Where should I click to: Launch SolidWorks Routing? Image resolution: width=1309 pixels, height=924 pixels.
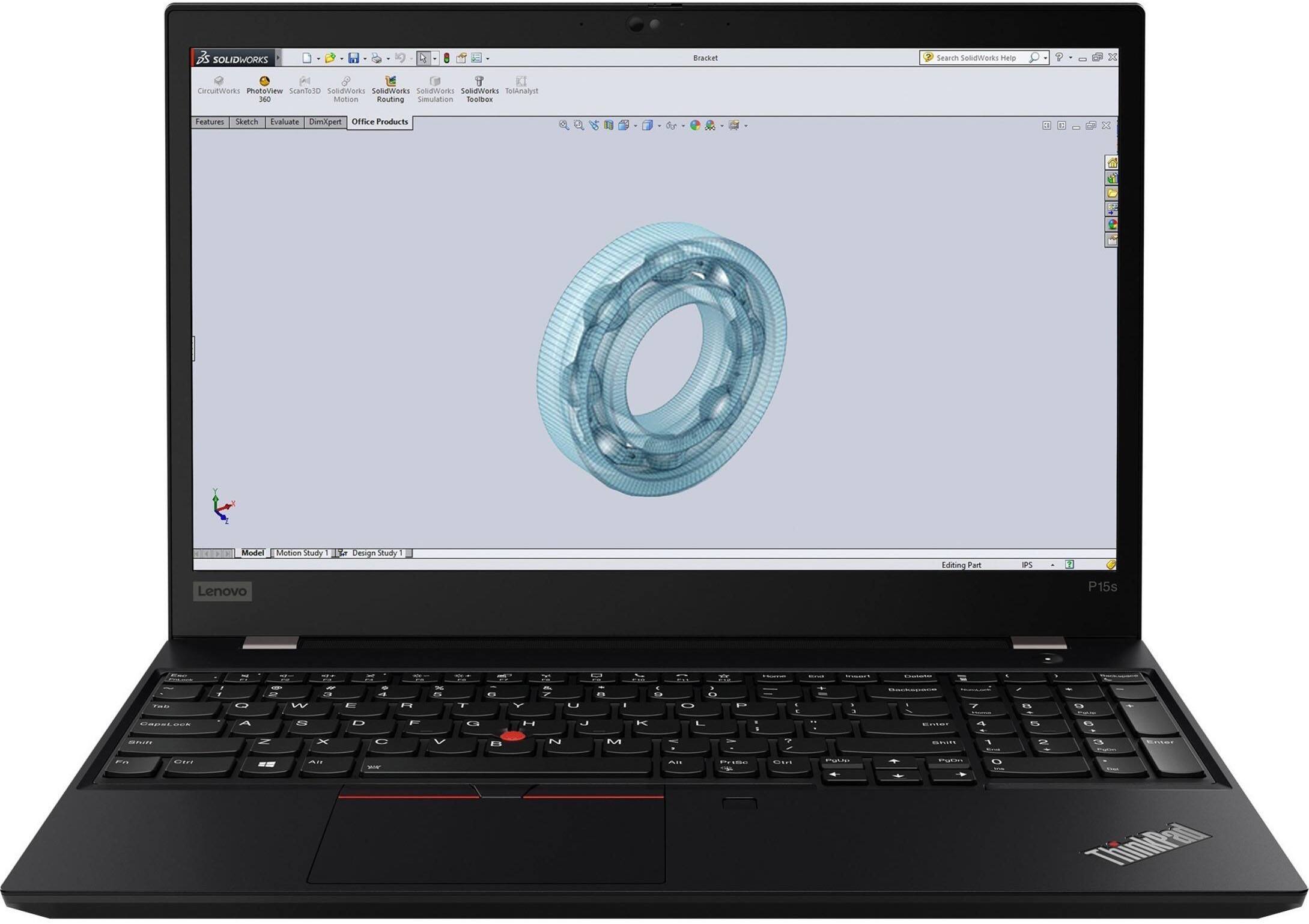pyautogui.click(x=391, y=87)
